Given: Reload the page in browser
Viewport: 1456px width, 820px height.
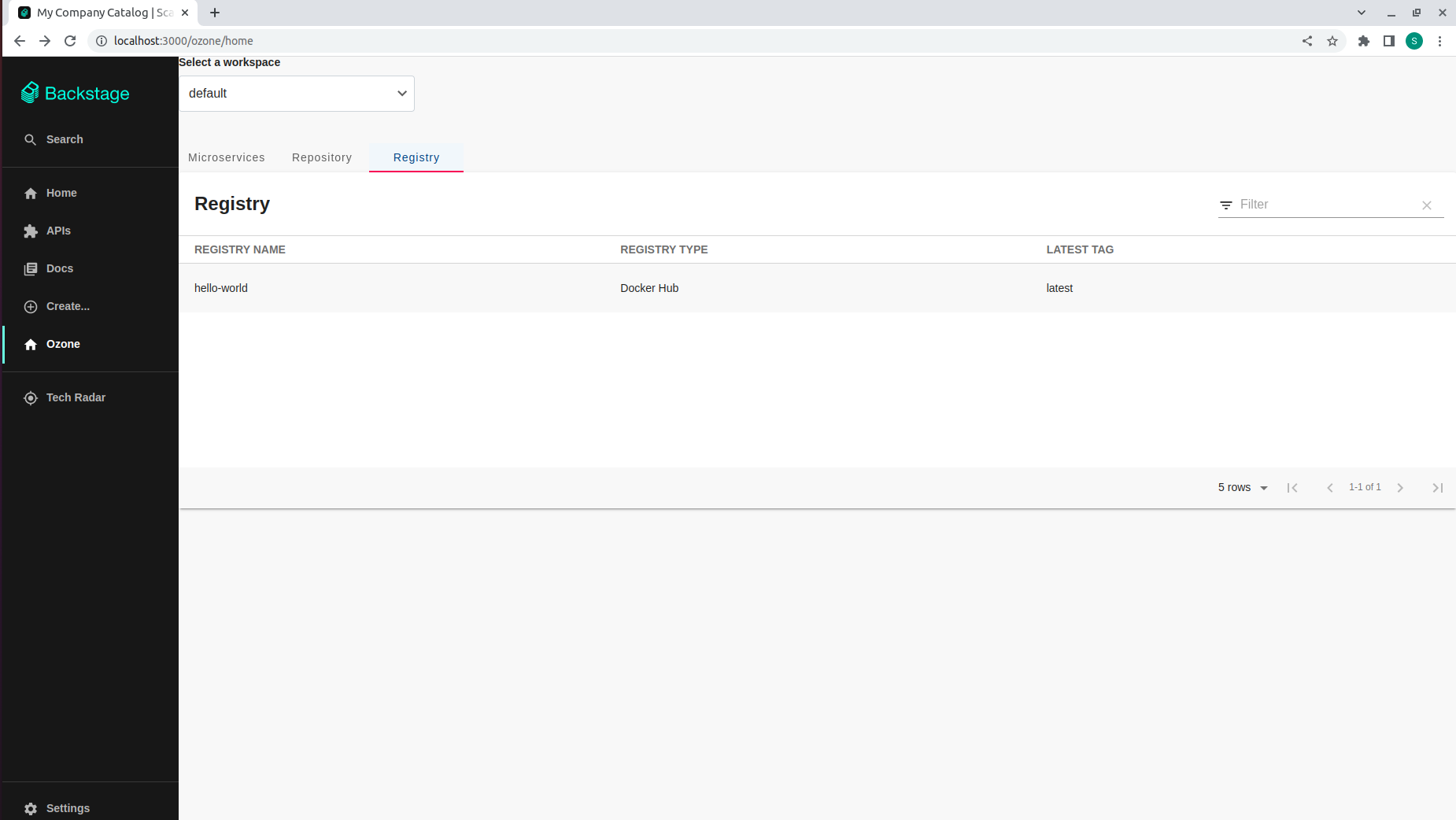Looking at the screenshot, I should [70, 41].
